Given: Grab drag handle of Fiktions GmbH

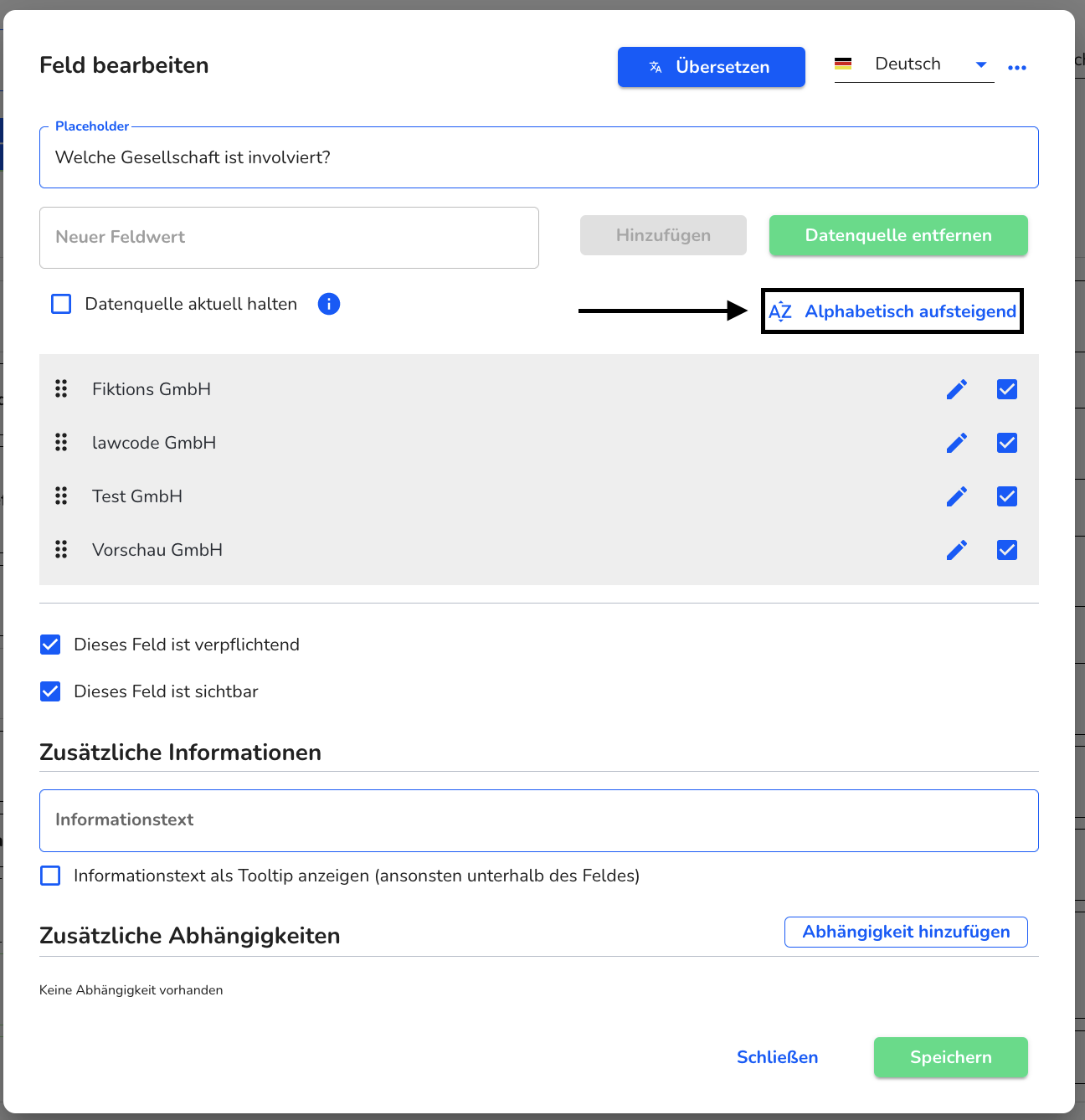Looking at the screenshot, I should coord(61,388).
